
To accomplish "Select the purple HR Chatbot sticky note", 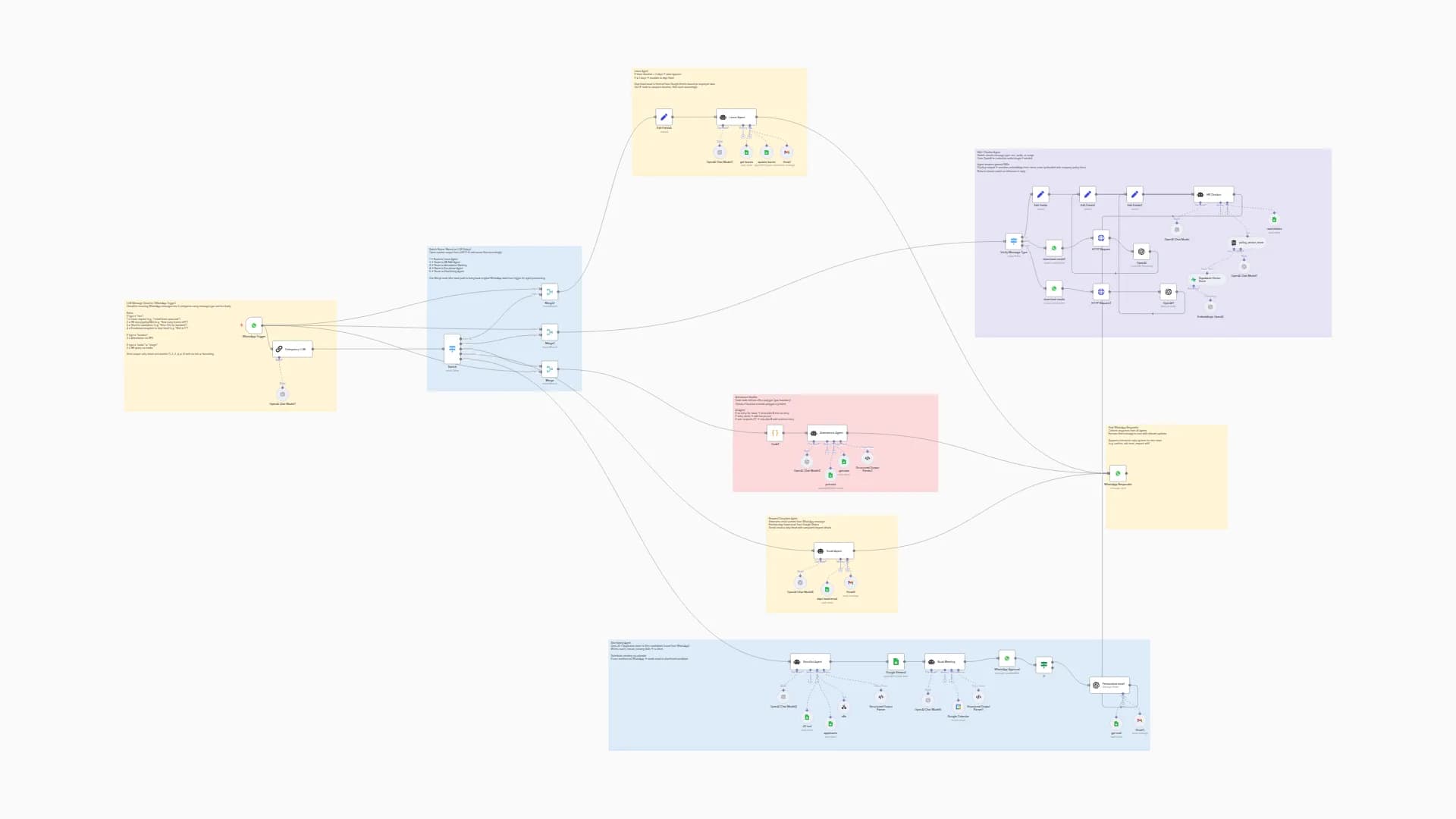I will coord(1153,243).
